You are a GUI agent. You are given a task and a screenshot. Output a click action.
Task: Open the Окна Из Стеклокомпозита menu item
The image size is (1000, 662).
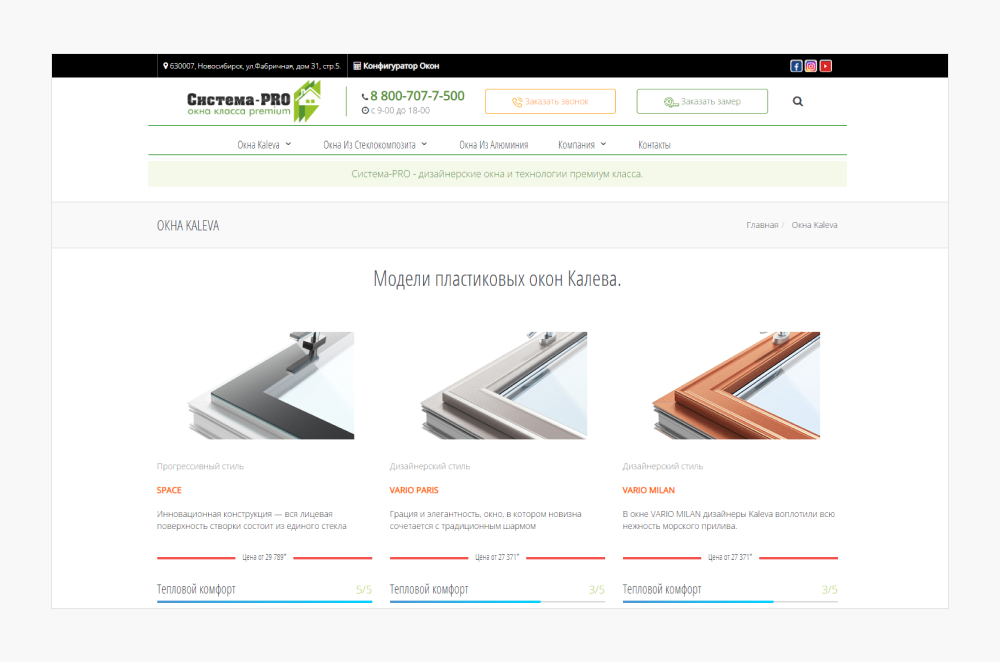coord(369,145)
